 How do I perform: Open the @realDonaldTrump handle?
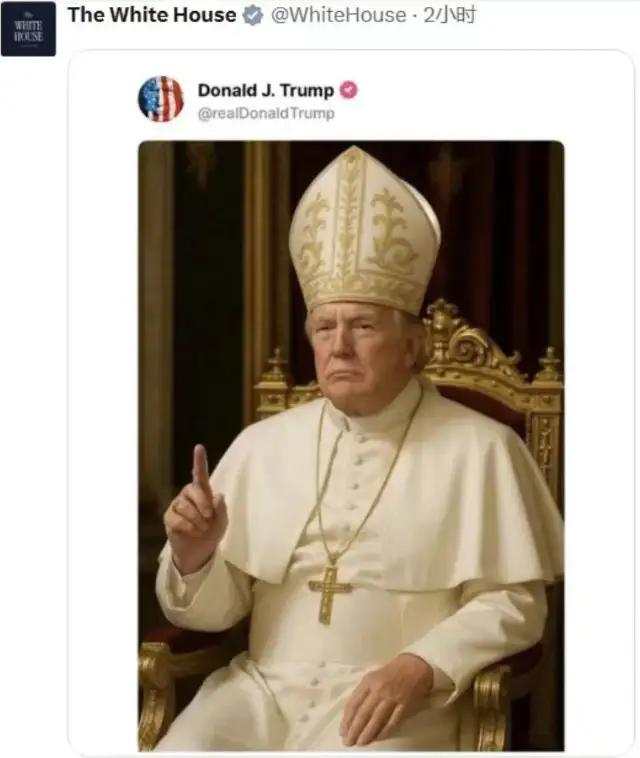coord(265,113)
